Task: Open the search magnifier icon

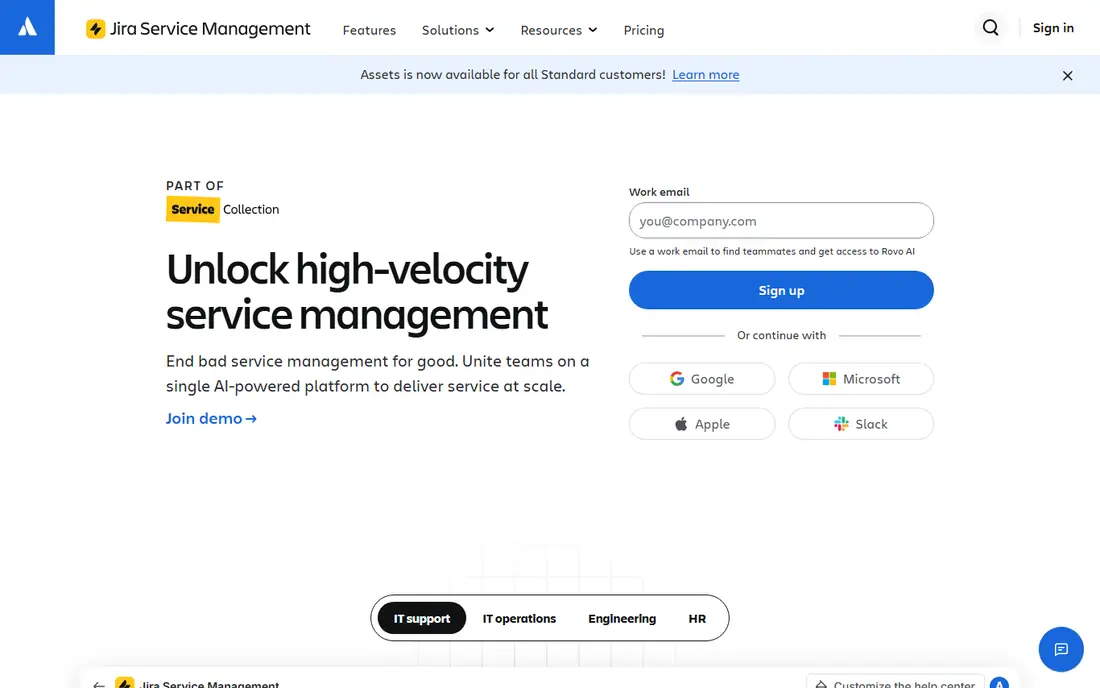Action: [x=991, y=28]
